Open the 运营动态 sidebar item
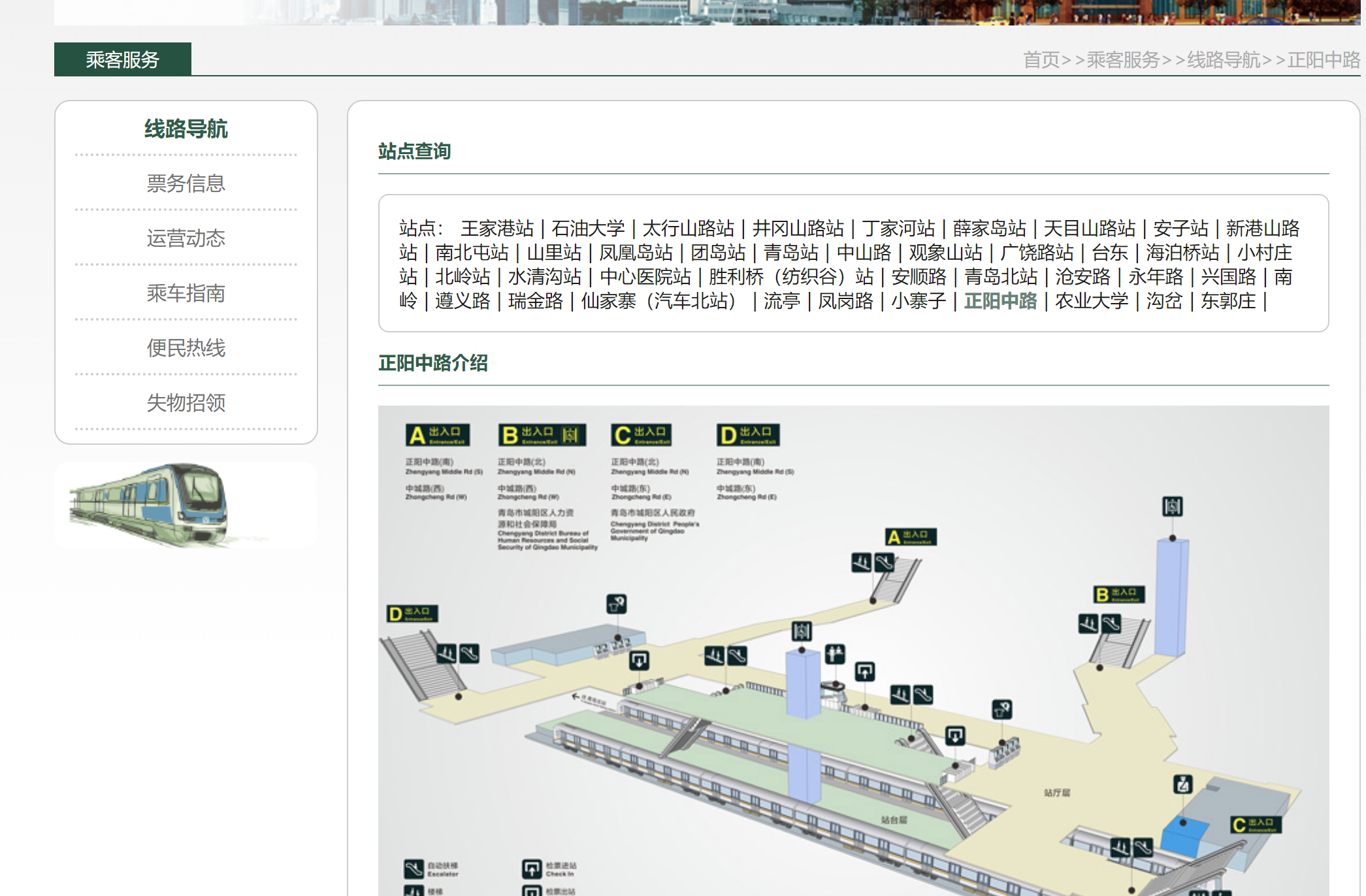Viewport: 1366px width, 896px height. [x=186, y=238]
